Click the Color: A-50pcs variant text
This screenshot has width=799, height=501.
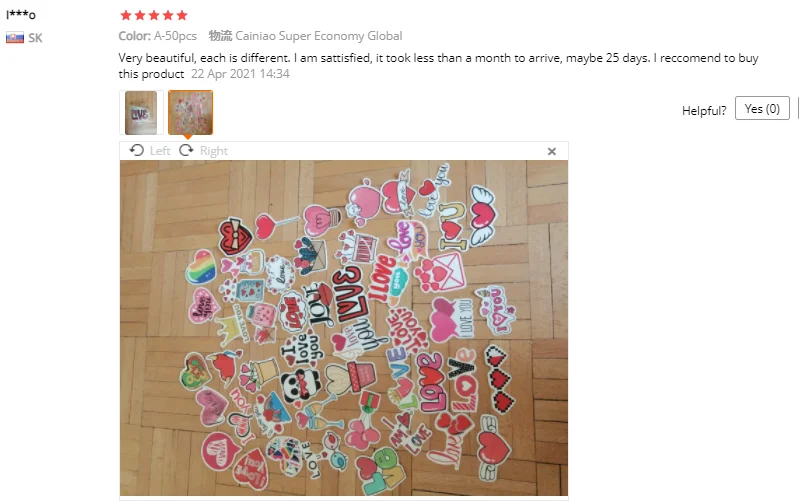click(157, 36)
